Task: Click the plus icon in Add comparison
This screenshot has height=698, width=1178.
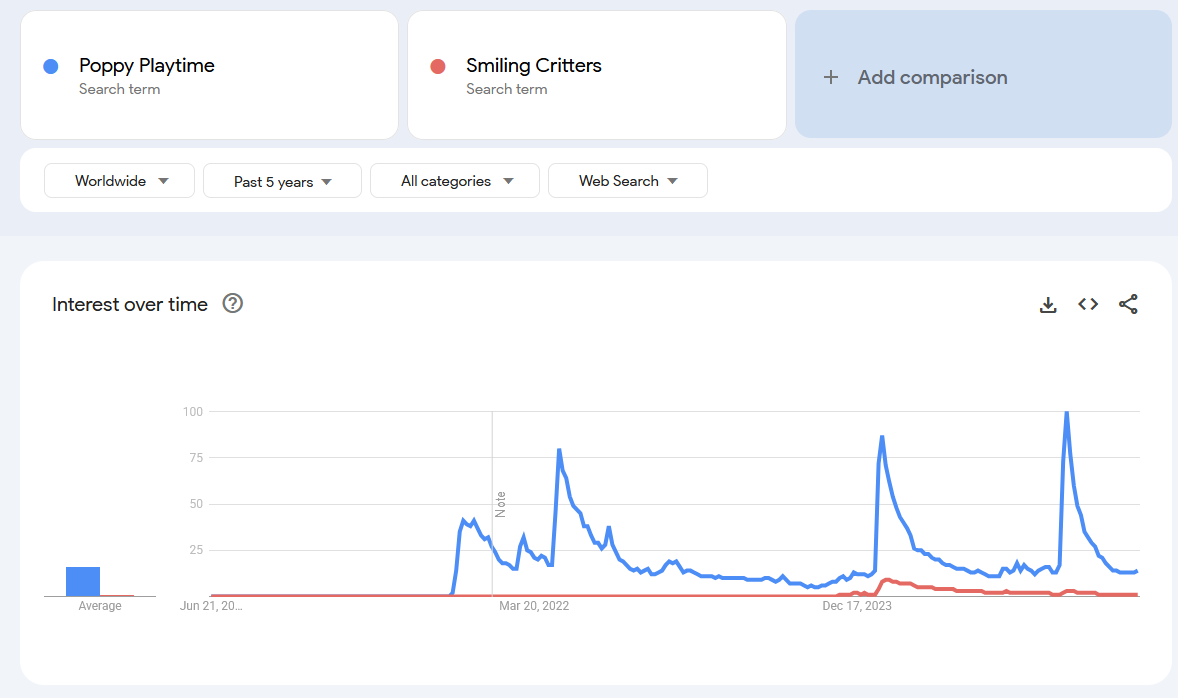Action: (830, 77)
